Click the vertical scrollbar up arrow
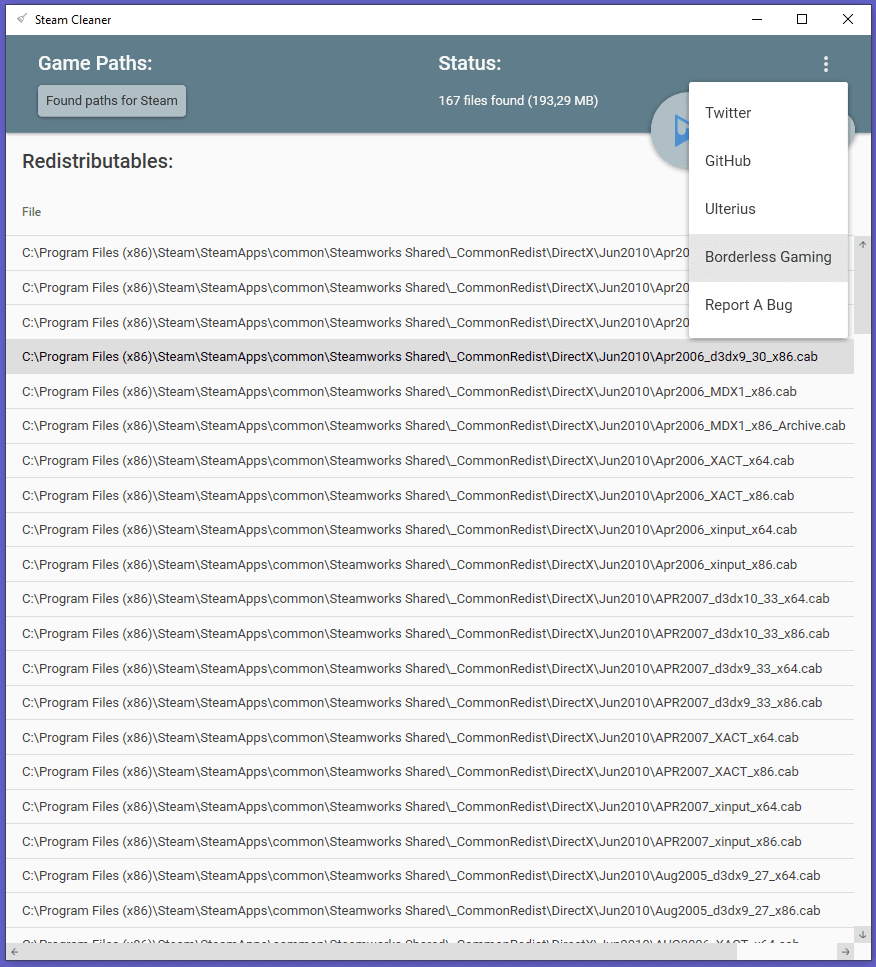This screenshot has height=967, width=876. tap(862, 245)
